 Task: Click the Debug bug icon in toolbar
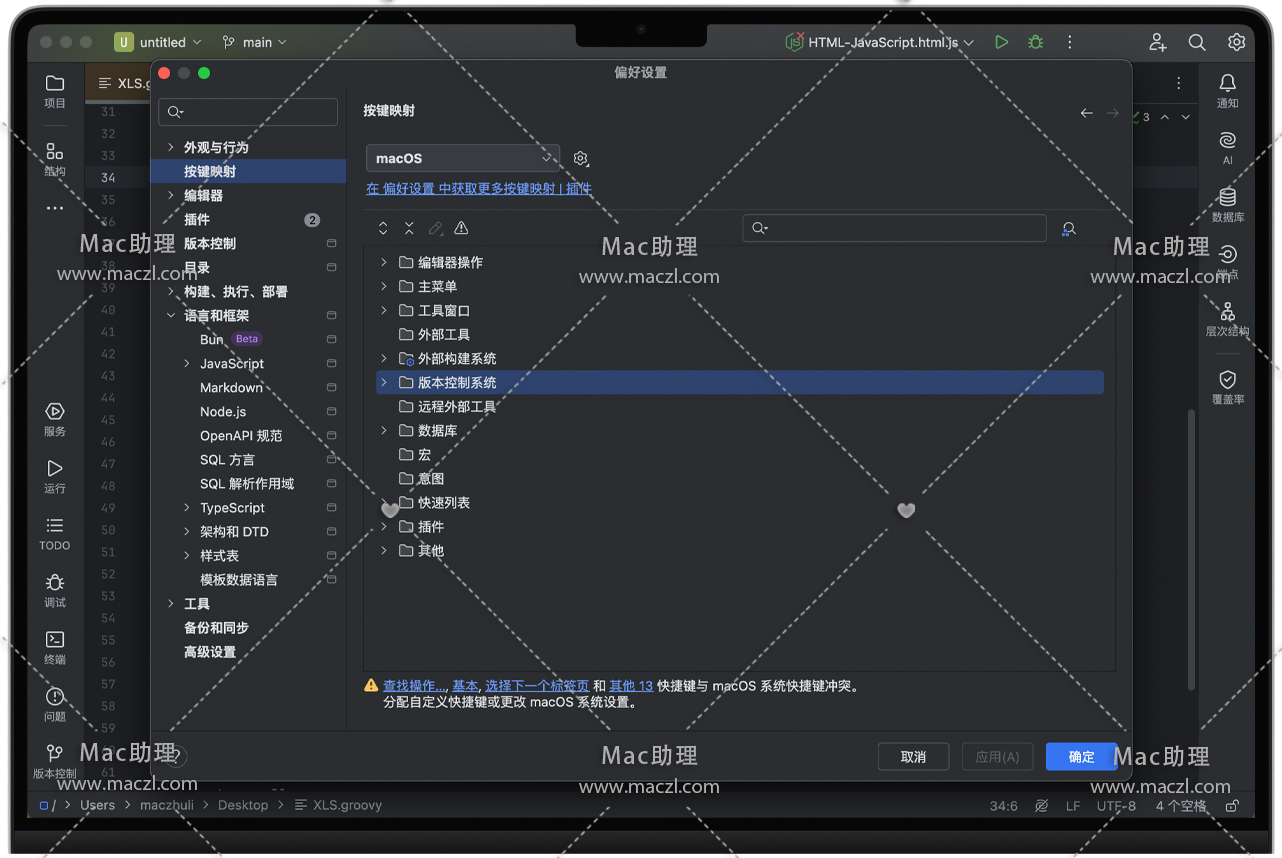pyautogui.click(x=1035, y=42)
